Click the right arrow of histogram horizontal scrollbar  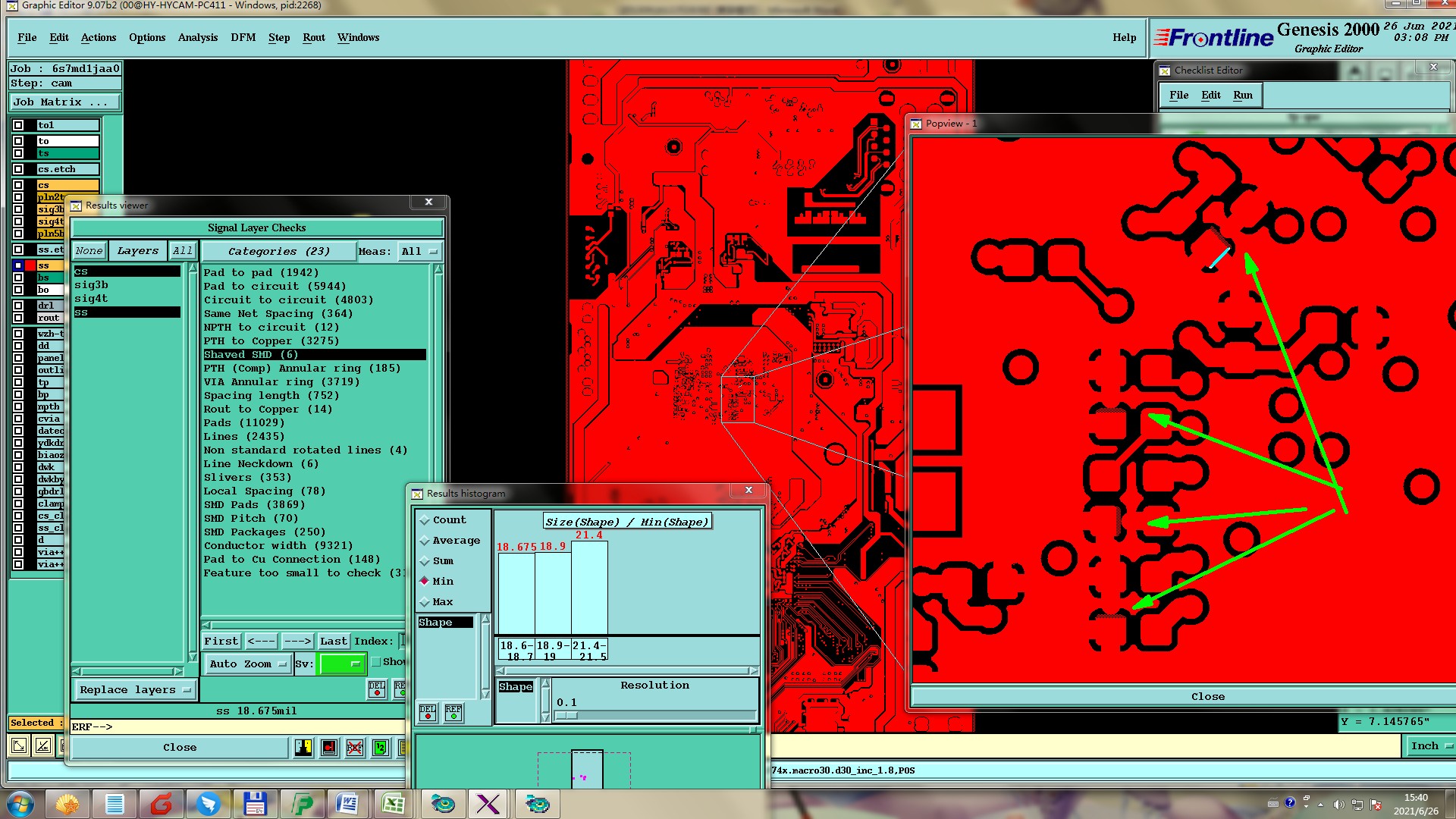(x=753, y=670)
